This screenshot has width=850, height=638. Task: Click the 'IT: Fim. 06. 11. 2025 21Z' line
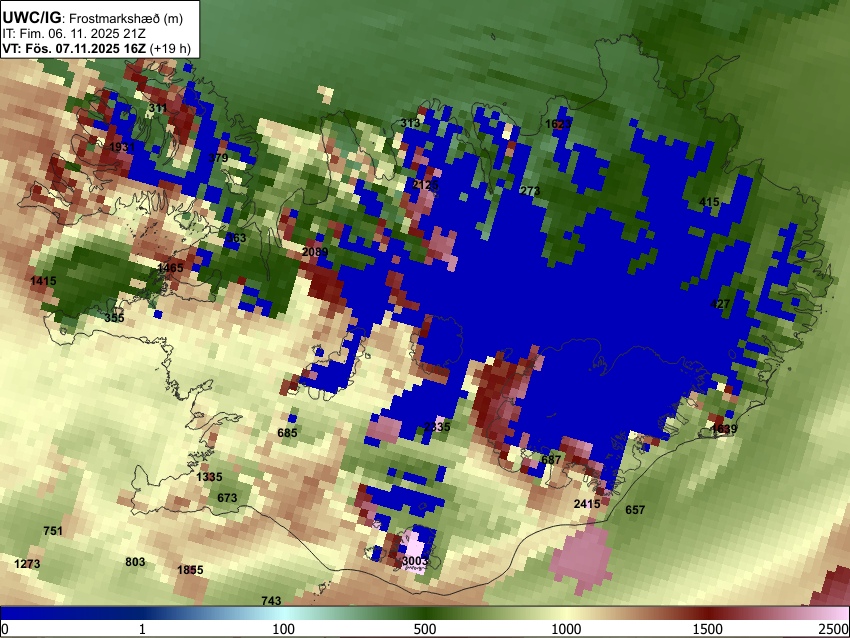[74, 34]
